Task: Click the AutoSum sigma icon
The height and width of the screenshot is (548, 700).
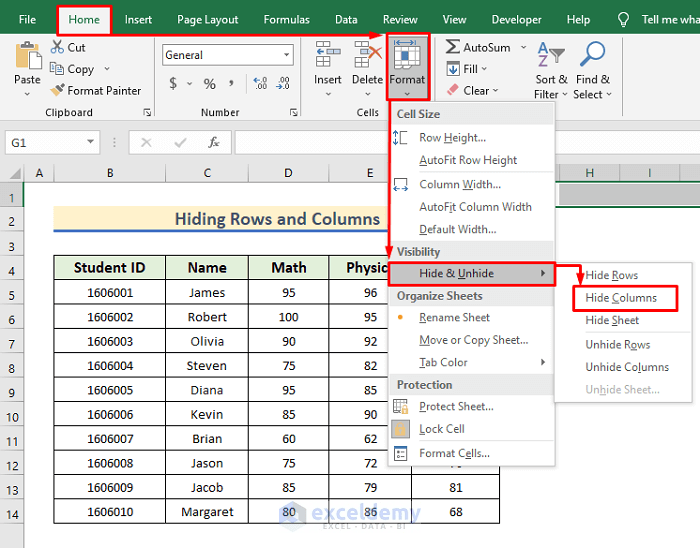Action: (x=452, y=47)
